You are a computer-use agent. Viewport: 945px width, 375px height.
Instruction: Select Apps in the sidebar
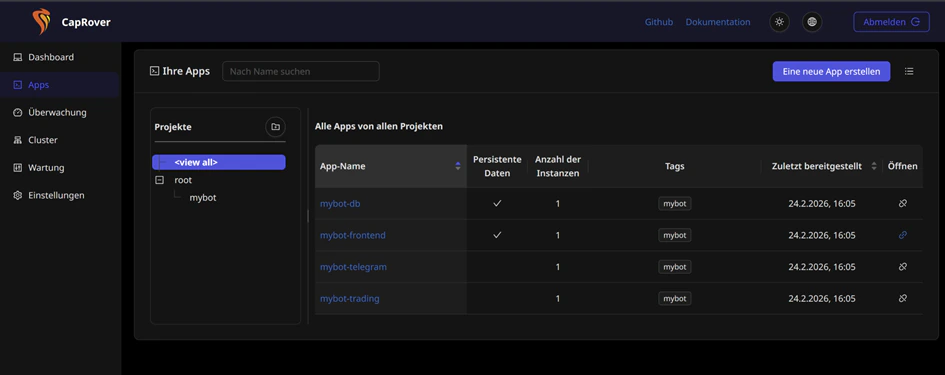click(x=60, y=85)
